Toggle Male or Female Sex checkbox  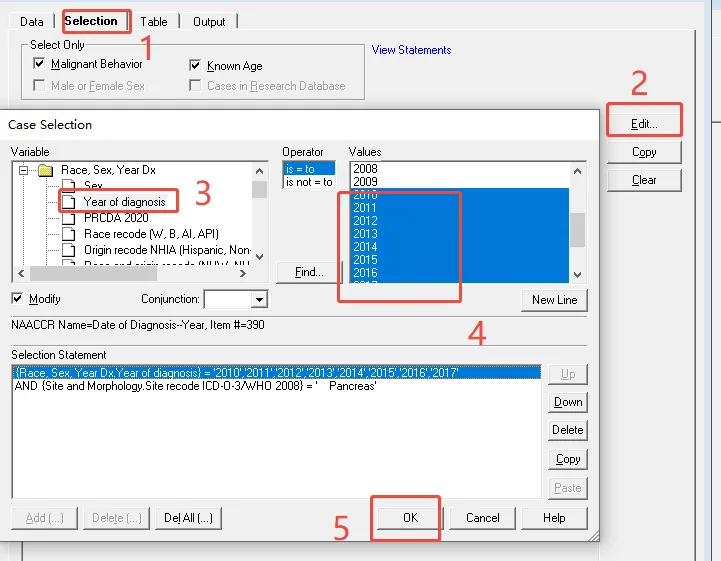(39, 86)
